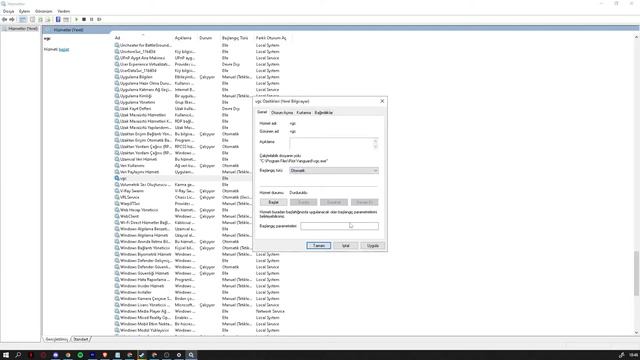Select the vgc service row
Image resolution: width=640 pixels, height=360 pixels.
click(x=183, y=178)
